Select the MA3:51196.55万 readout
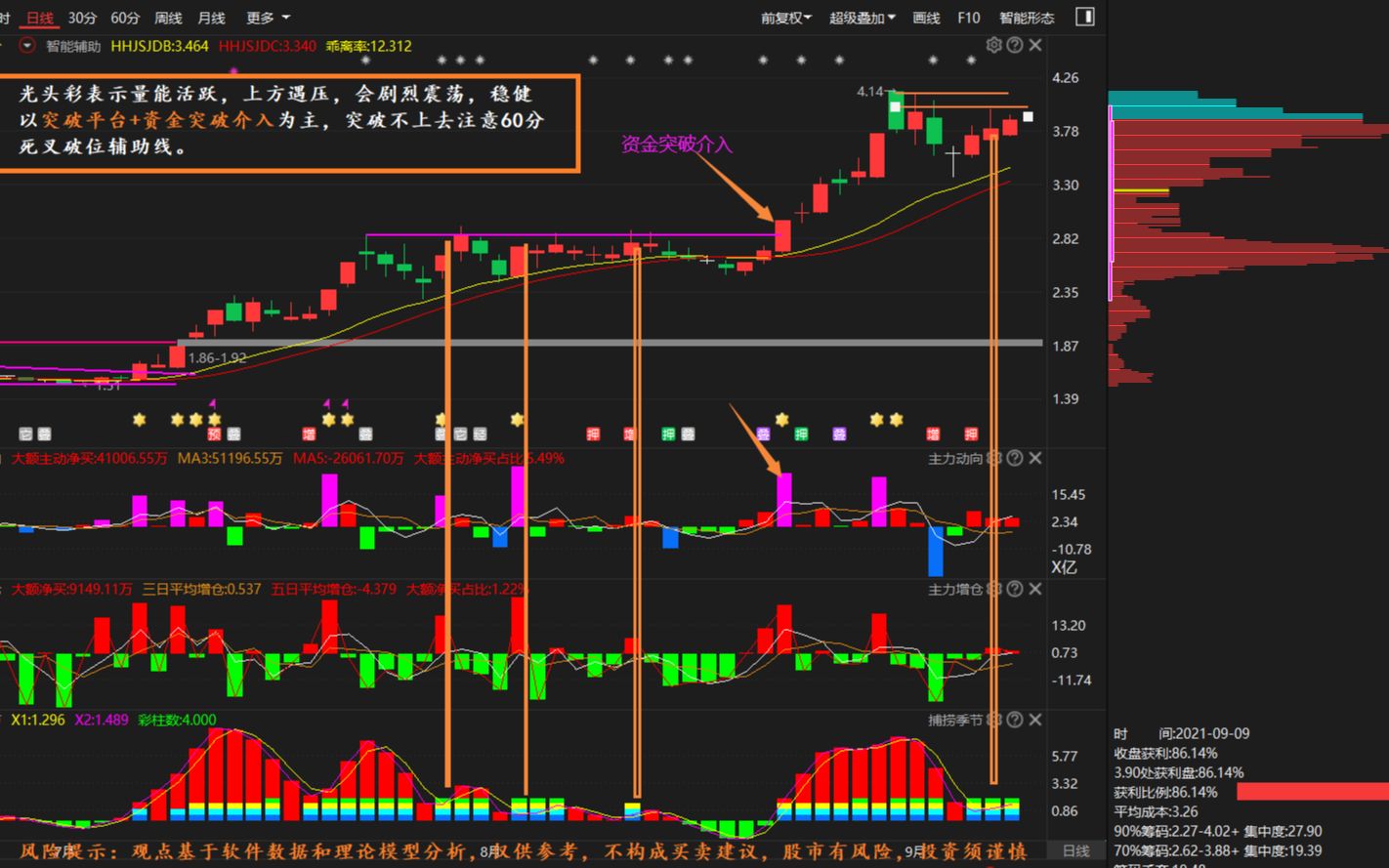Viewport: 1389px width, 868px height. click(230, 458)
